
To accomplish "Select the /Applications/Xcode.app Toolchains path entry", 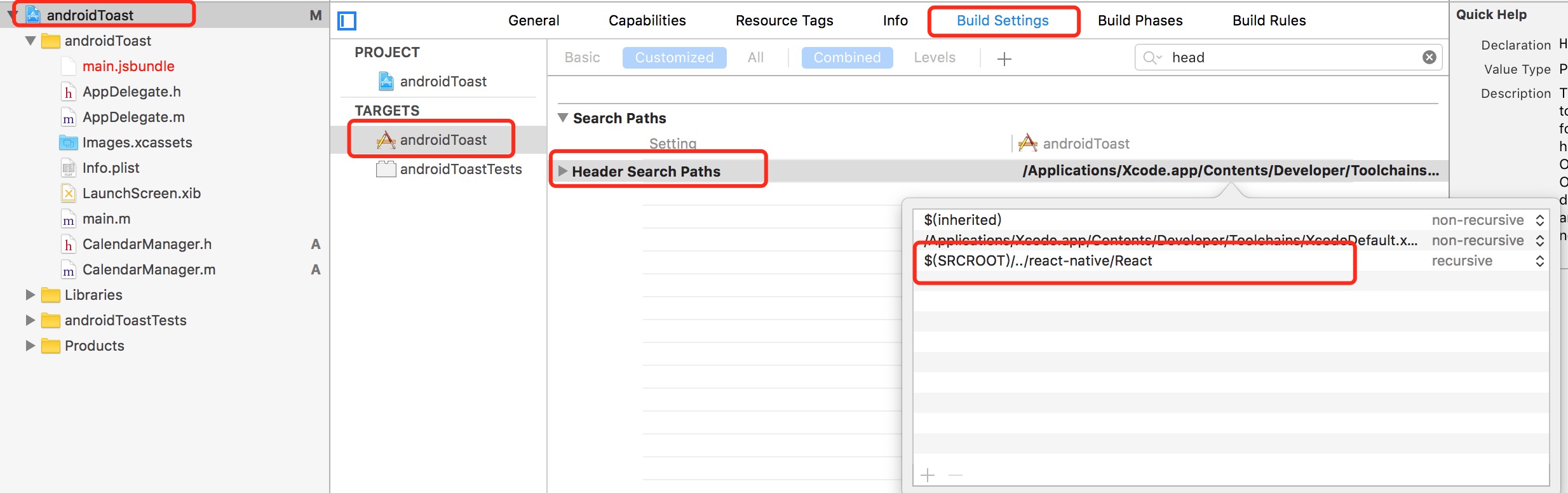I will (x=1170, y=241).
